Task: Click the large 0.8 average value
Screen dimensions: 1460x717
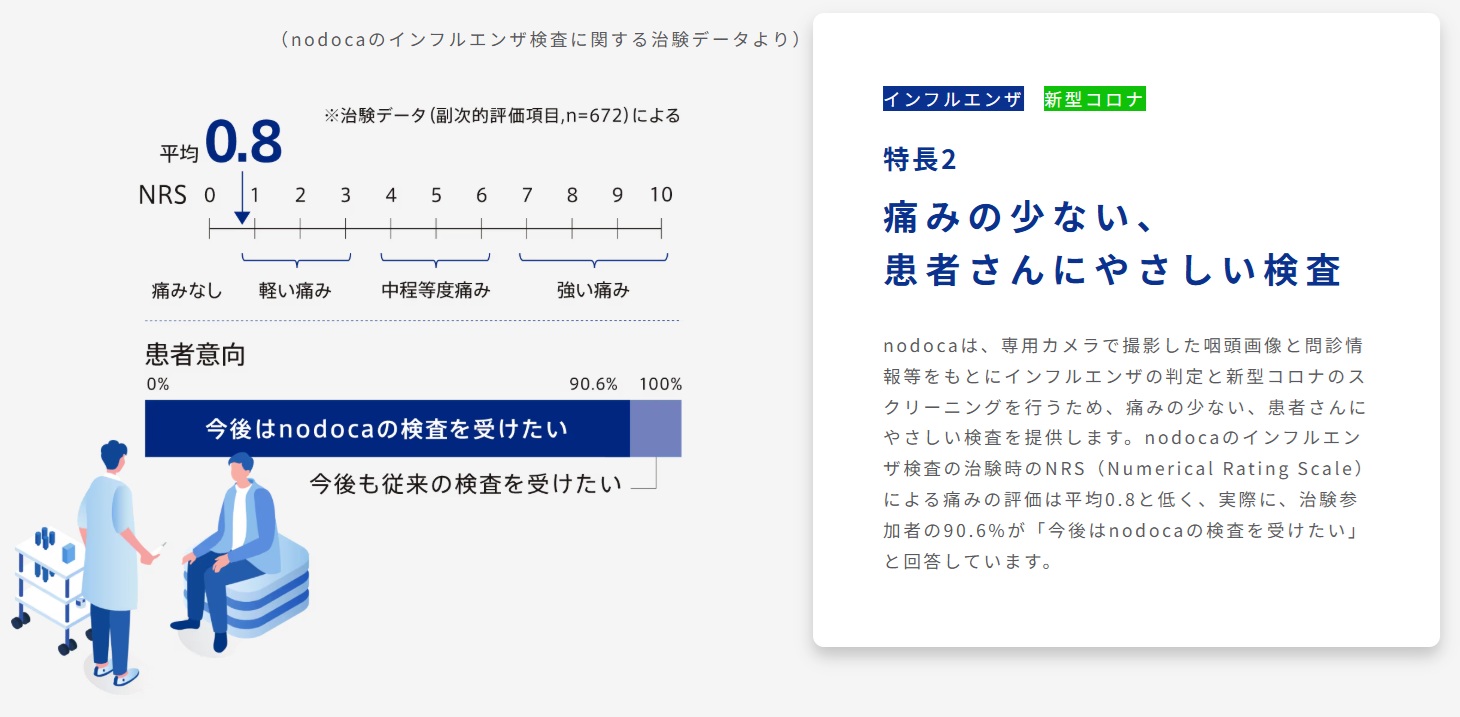Action: pos(243,142)
